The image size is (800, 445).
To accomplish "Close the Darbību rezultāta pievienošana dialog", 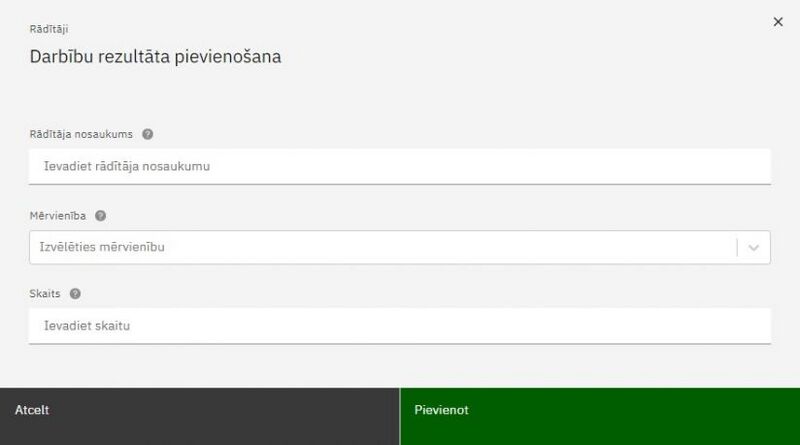I will [x=778, y=22].
